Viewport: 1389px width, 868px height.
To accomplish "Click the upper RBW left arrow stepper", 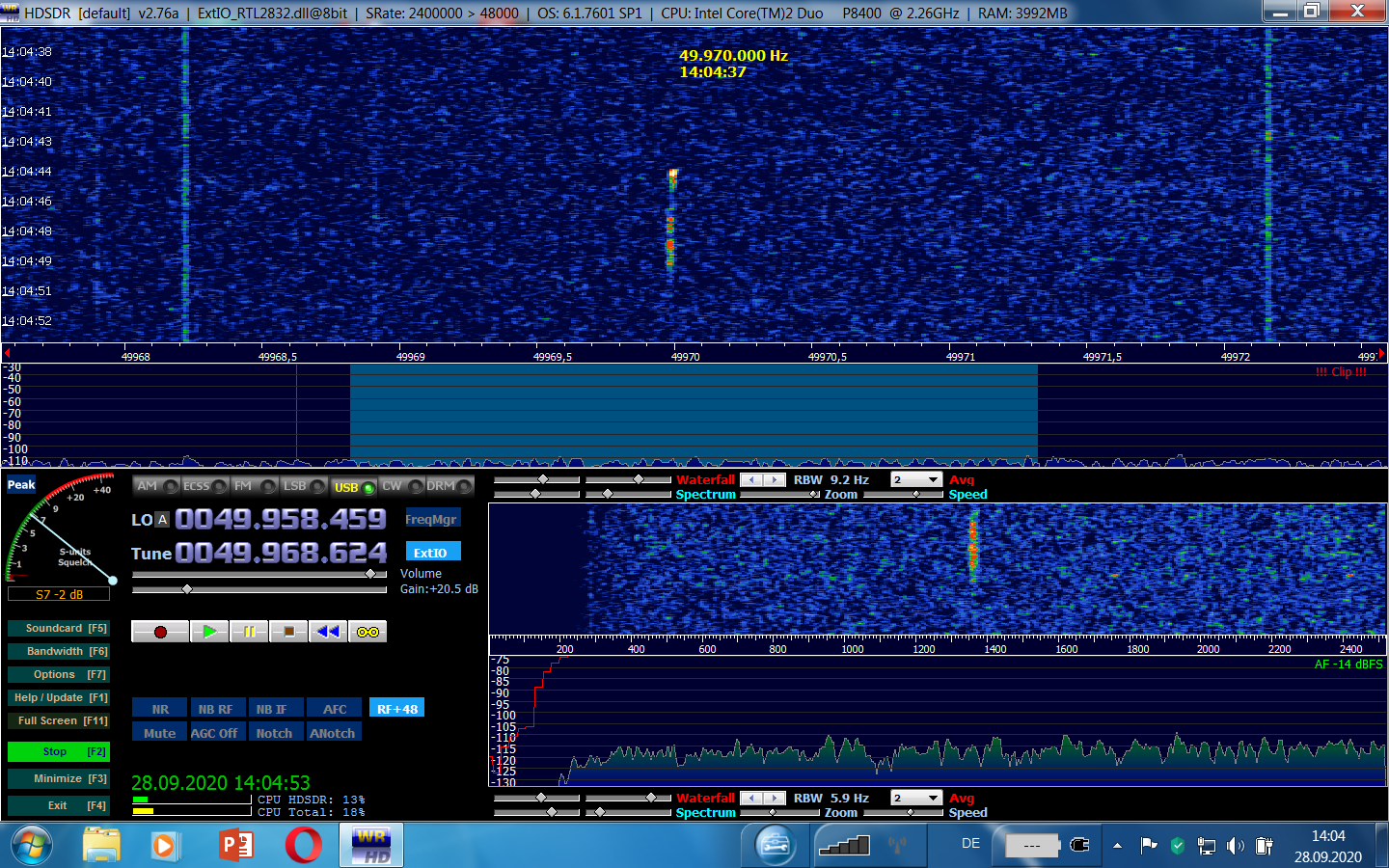I will [751, 479].
